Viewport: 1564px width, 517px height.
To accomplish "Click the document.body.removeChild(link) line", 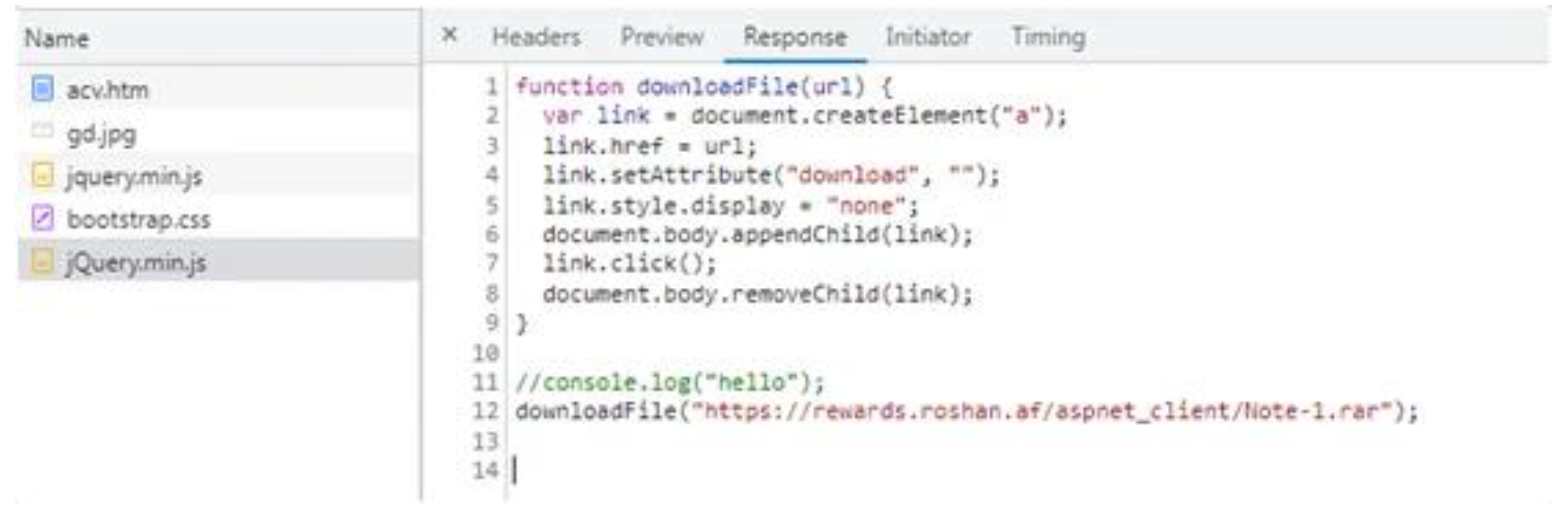I will [x=757, y=295].
